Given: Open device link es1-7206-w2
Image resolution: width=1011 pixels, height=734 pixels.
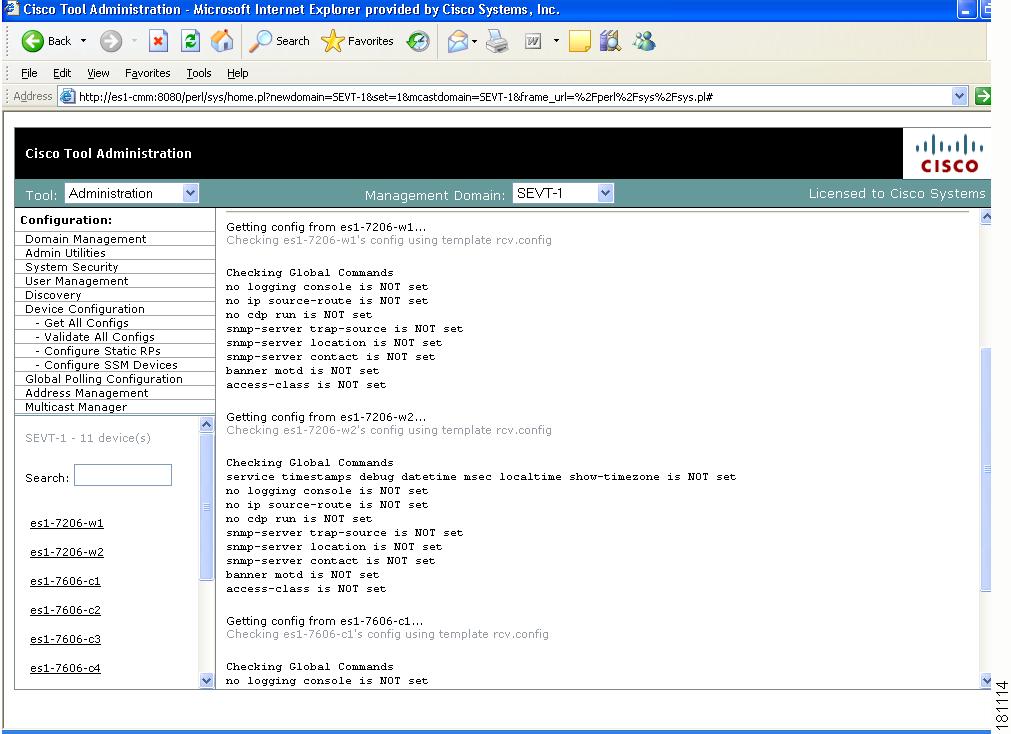Looking at the screenshot, I should (66, 552).
